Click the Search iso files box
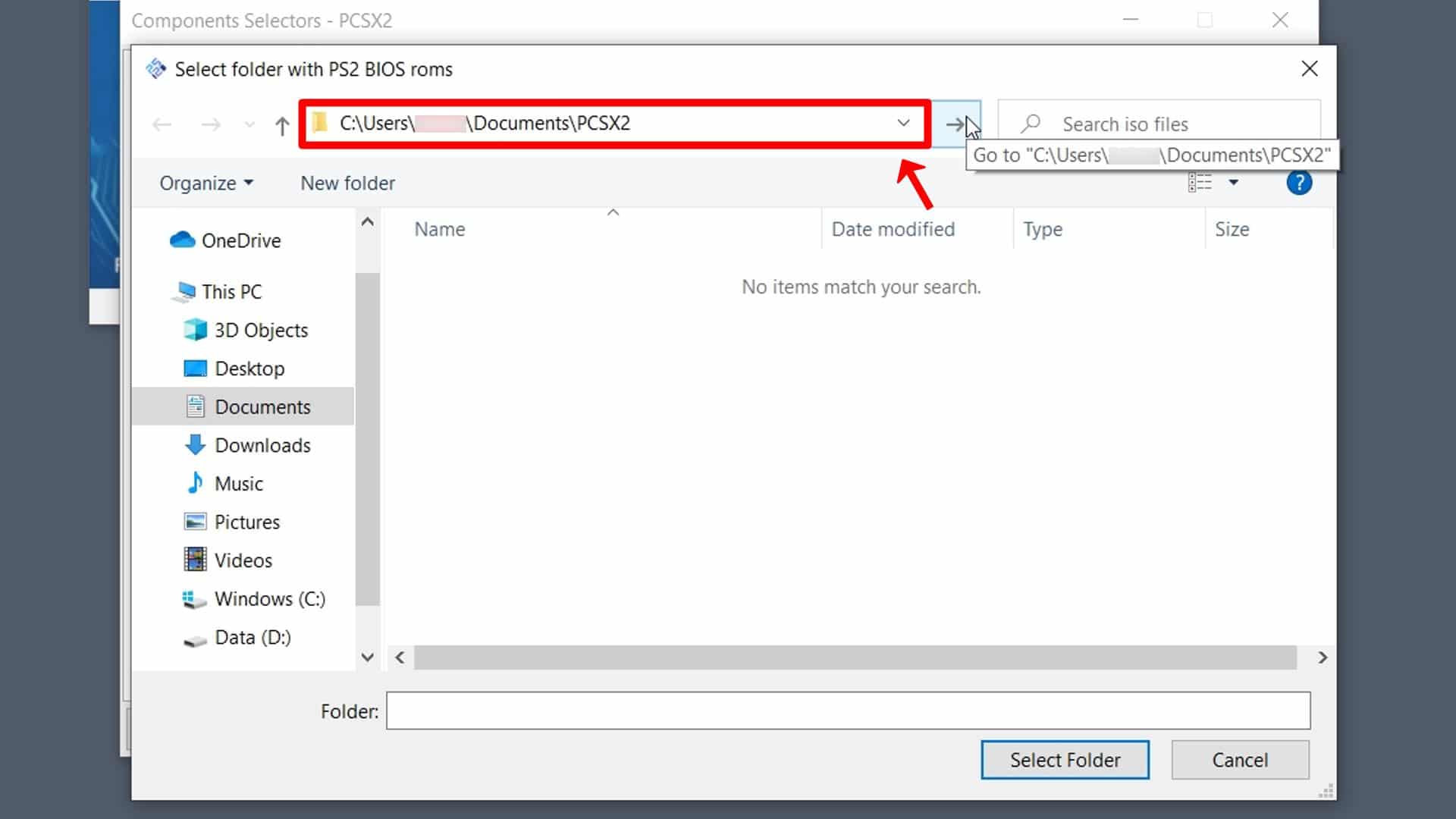Image resolution: width=1456 pixels, height=819 pixels. (x=1159, y=124)
